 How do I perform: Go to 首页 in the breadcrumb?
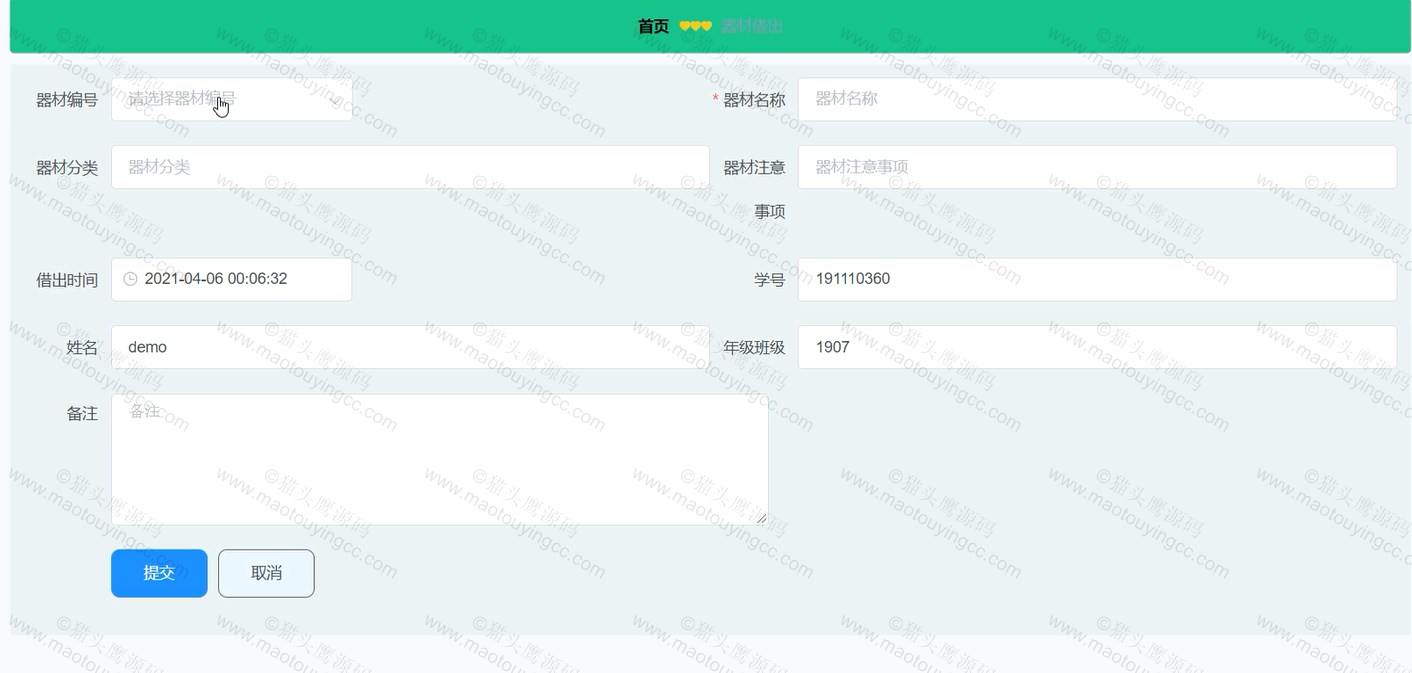tap(653, 27)
